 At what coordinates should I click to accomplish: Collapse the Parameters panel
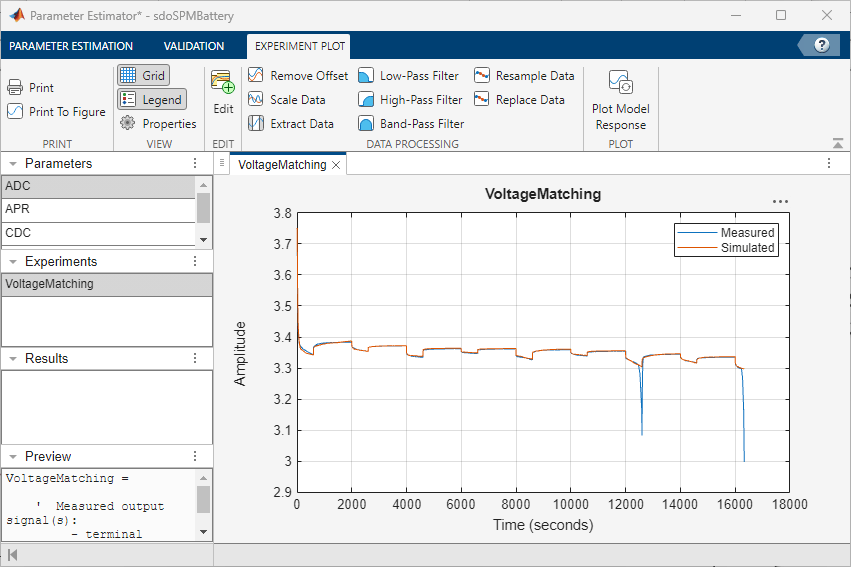coord(13,163)
